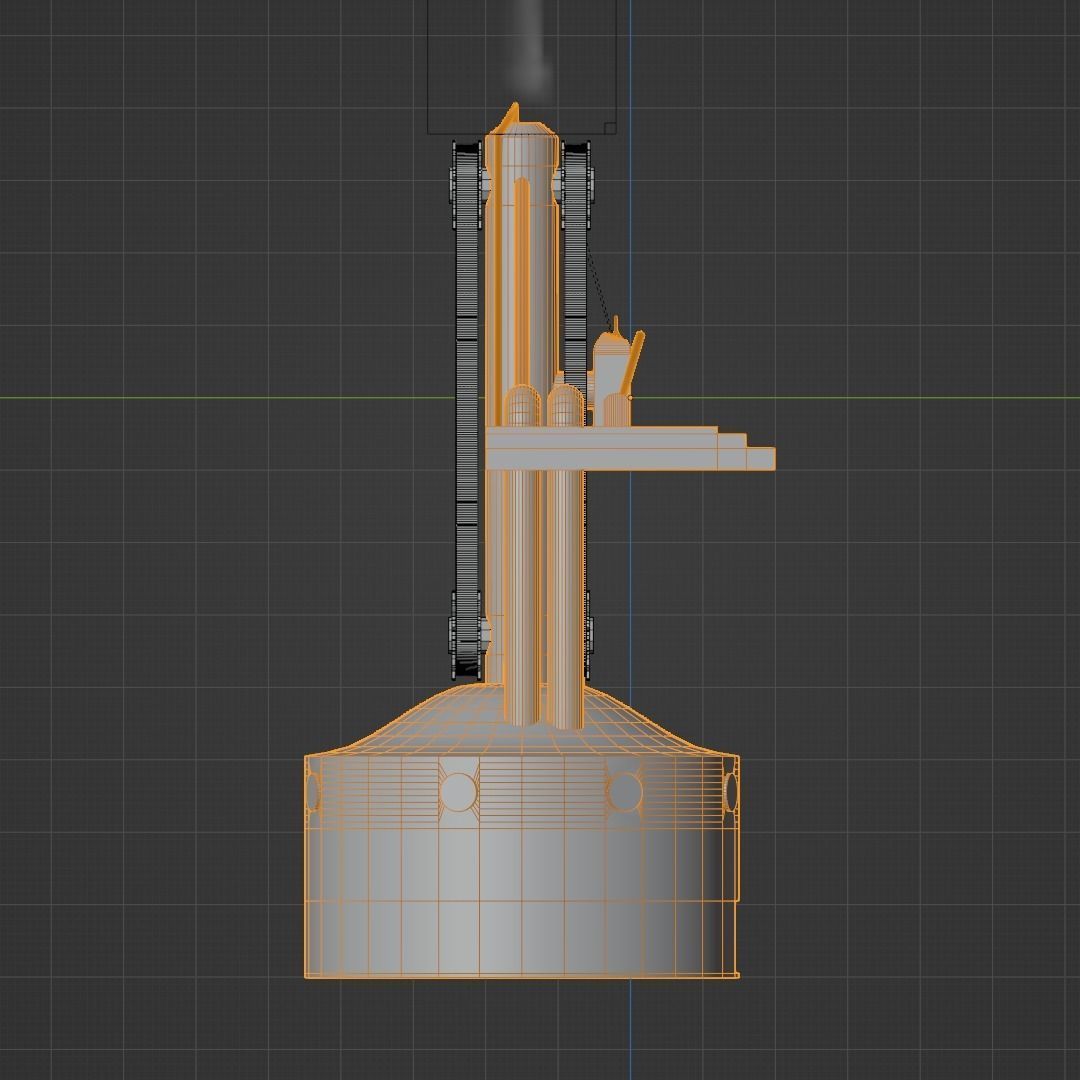This screenshot has width=1080, height=1080.
Task: Click the stepped platform on the tower
Action: pyautogui.click(x=630, y=448)
